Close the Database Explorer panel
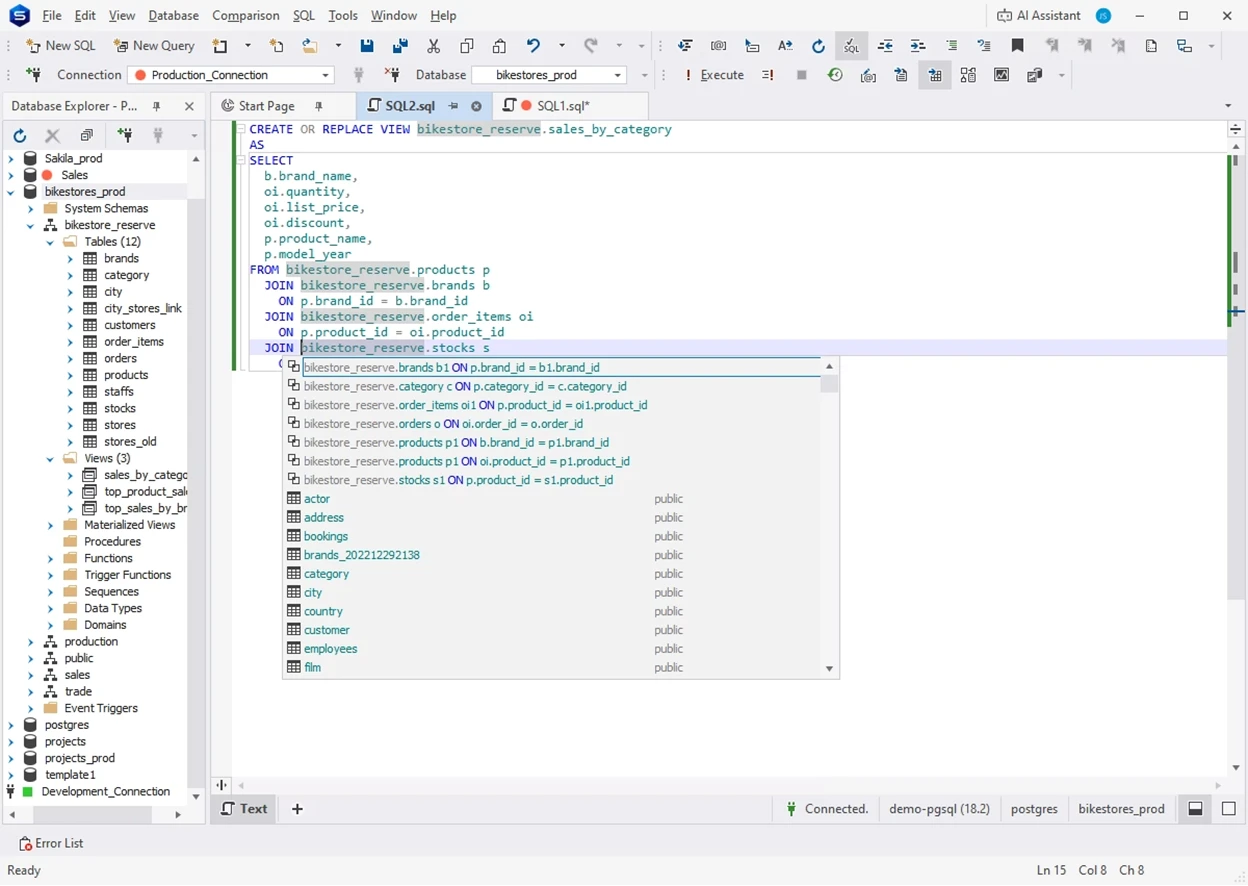Image resolution: width=1248 pixels, height=886 pixels. tap(189, 106)
